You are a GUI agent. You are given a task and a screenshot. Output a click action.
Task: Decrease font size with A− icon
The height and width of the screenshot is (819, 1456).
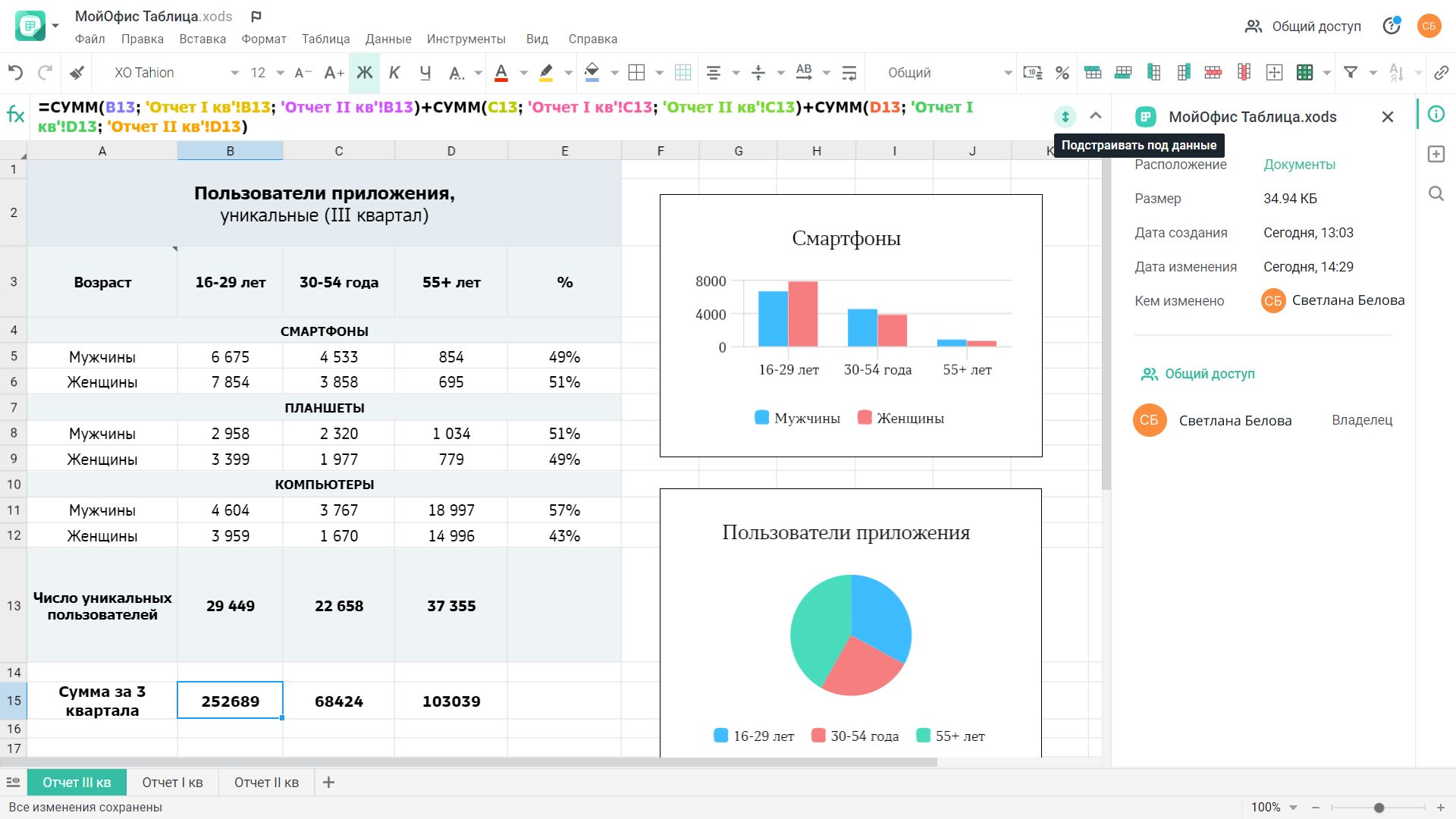(303, 73)
